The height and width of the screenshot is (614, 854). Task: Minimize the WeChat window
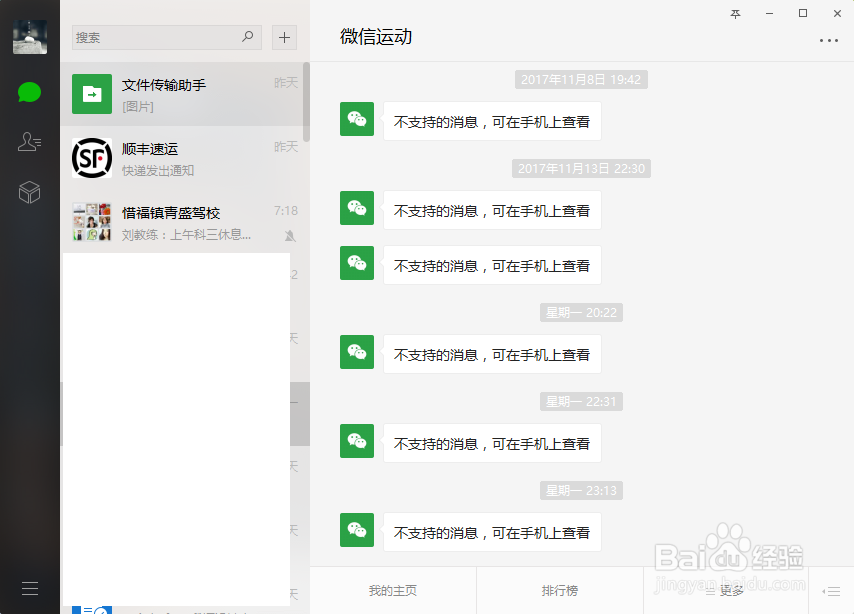click(769, 14)
